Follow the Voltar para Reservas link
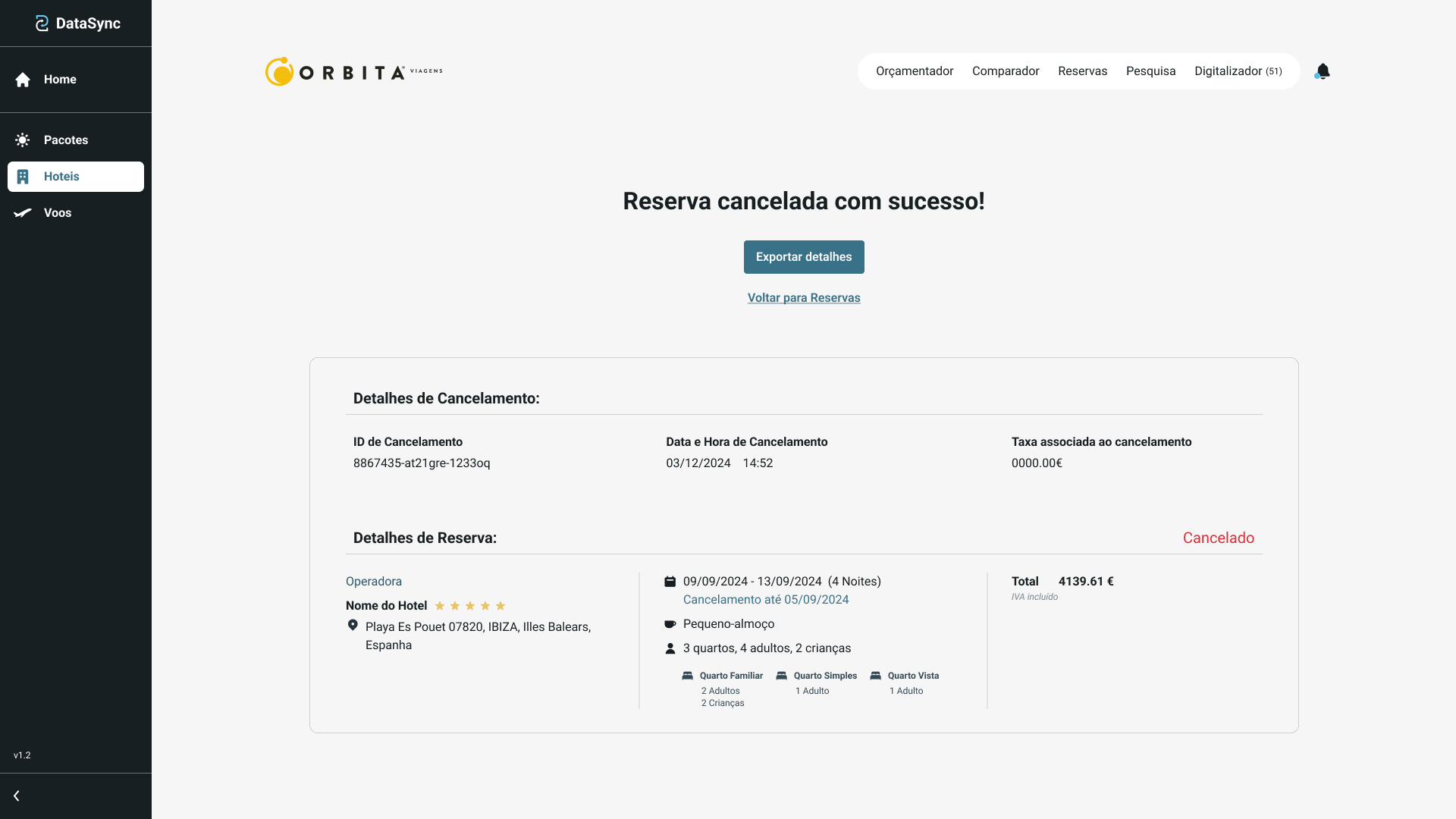 pos(803,298)
